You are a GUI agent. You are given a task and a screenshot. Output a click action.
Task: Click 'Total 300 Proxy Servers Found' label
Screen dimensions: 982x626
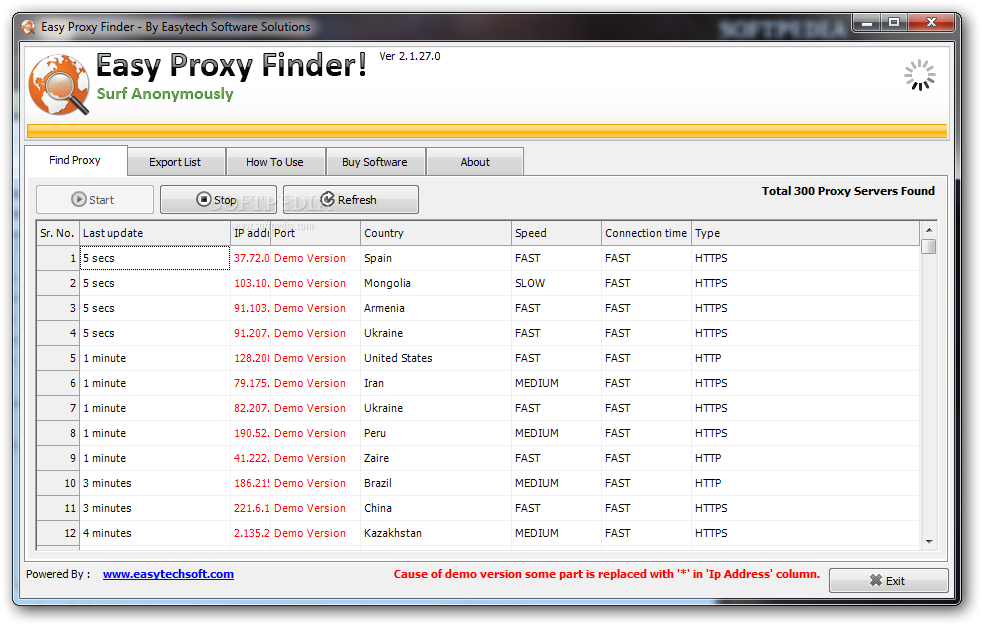(x=848, y=191)
